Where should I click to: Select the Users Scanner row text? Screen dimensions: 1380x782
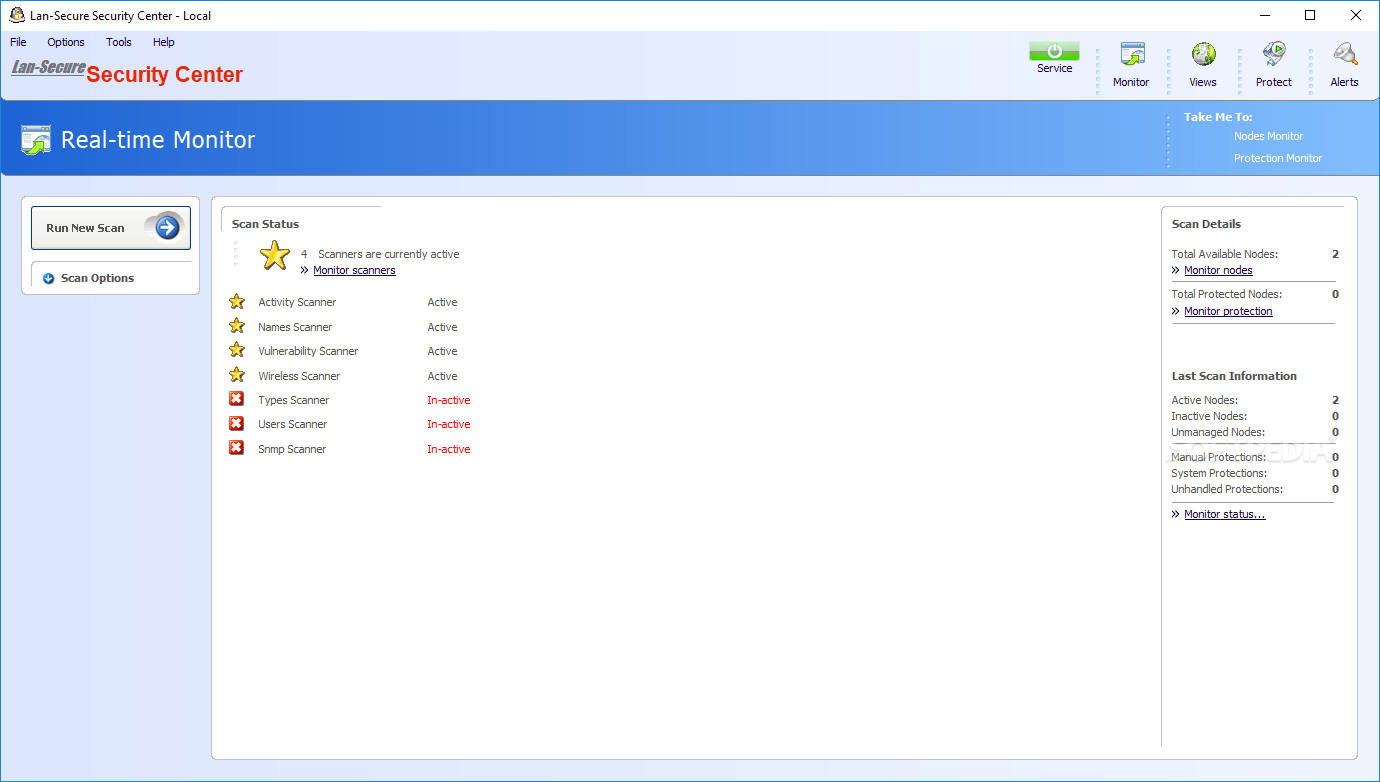click(x=293, y=424)
